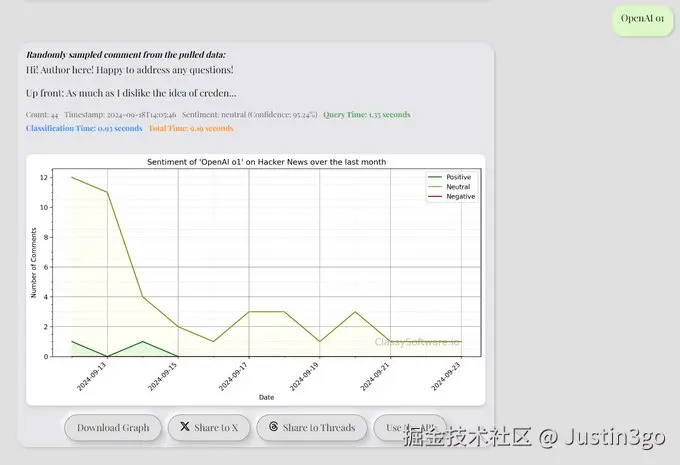Click the Negative legend entry
This screenshot has width=680, height=465.
(x=451, y=196)
